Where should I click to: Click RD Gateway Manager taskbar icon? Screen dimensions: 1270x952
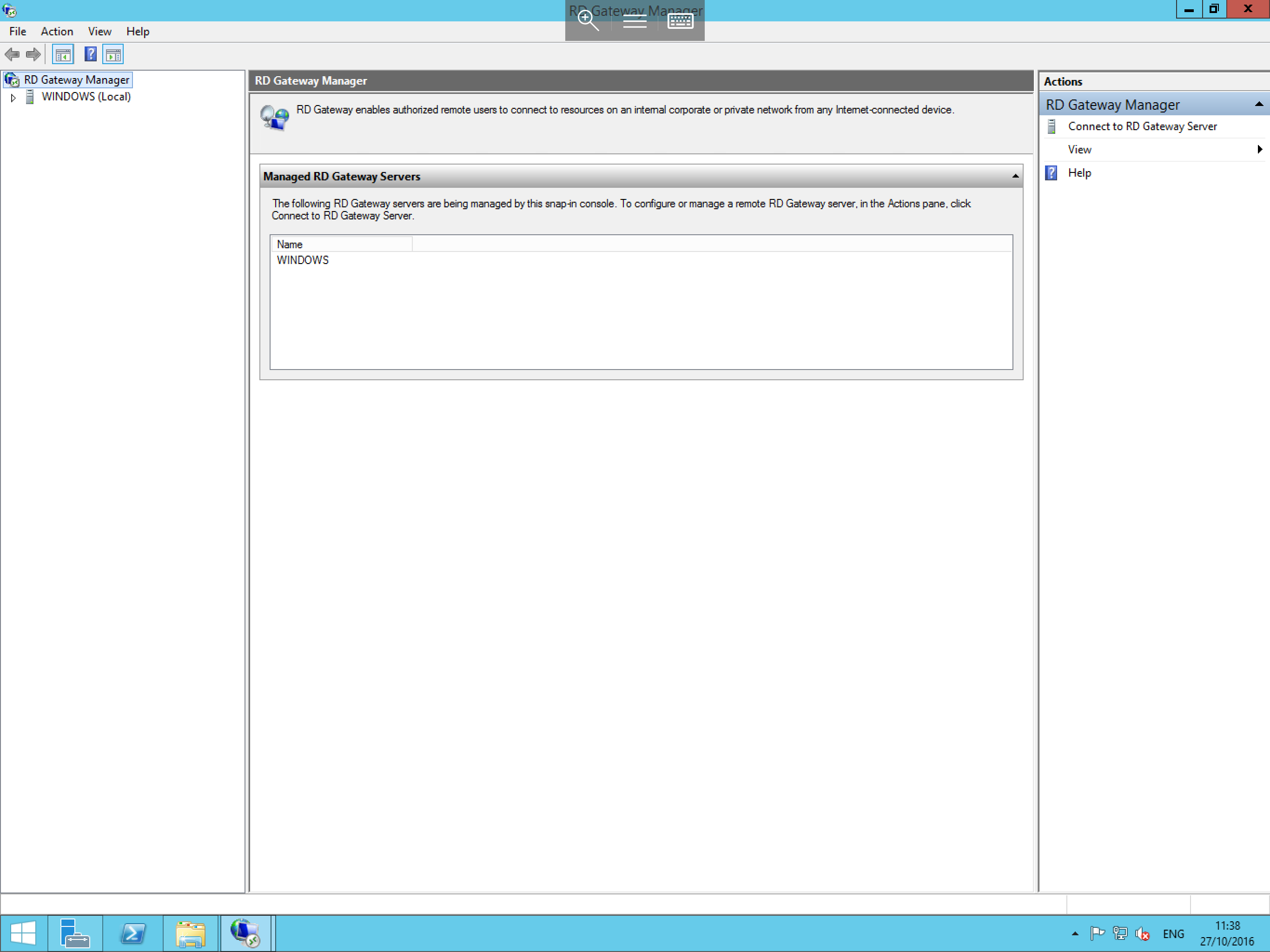pos(246,933)
